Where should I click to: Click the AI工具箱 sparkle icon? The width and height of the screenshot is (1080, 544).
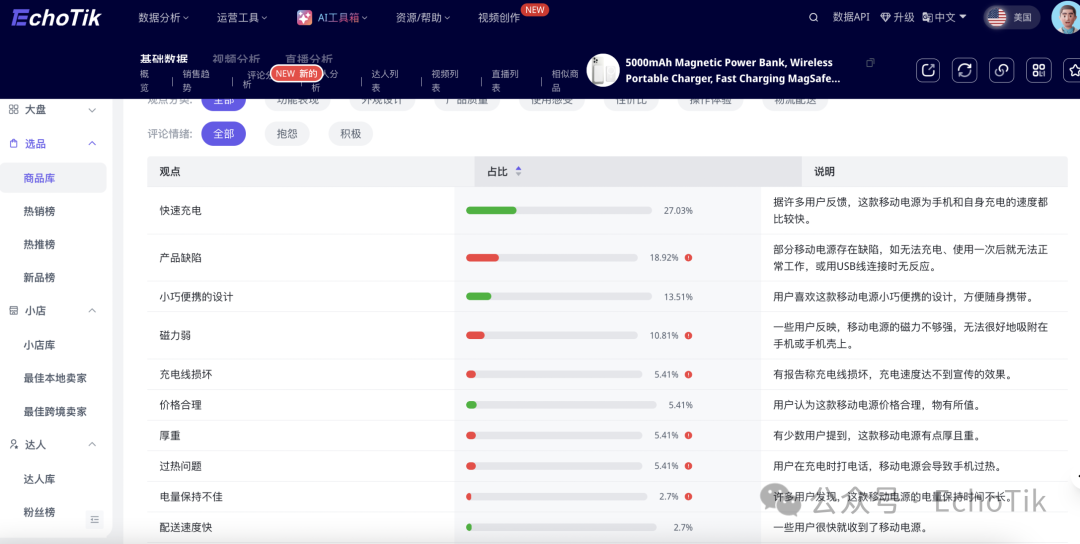pyautogui.click(x=304, y=18)
